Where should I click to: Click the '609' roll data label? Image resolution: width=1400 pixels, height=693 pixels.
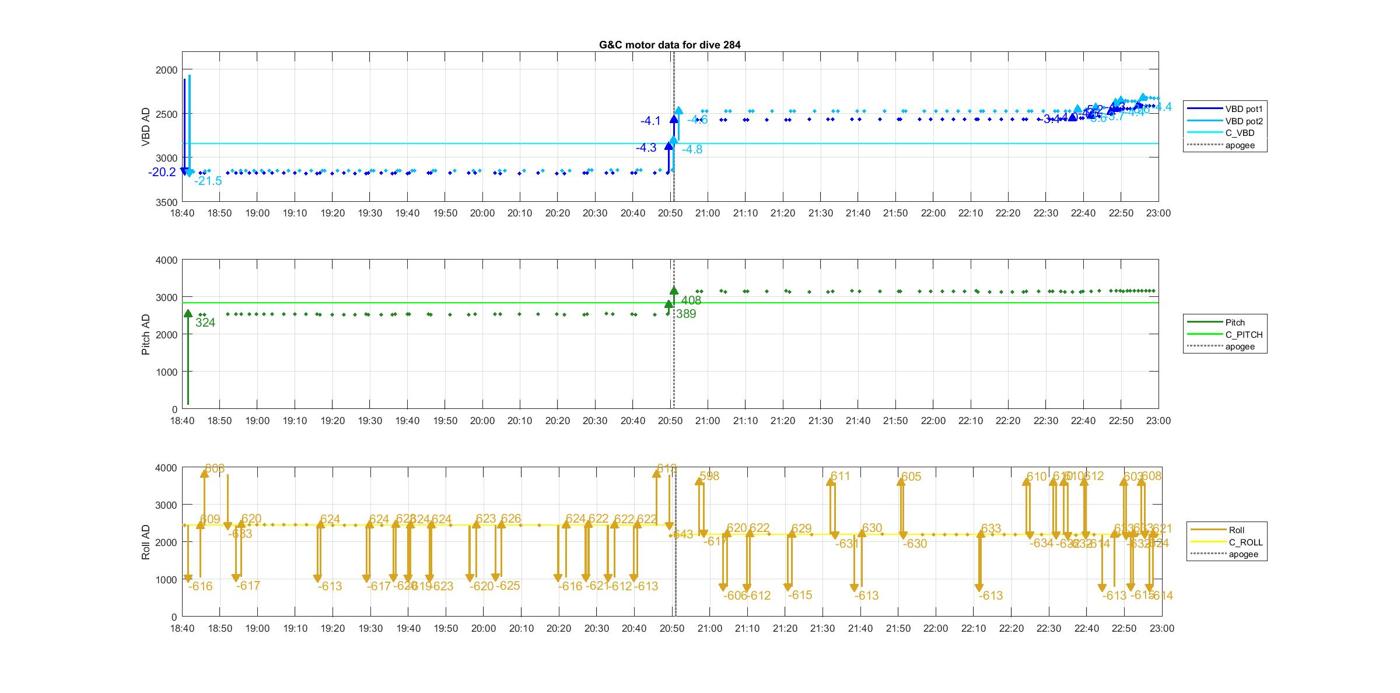210,519
